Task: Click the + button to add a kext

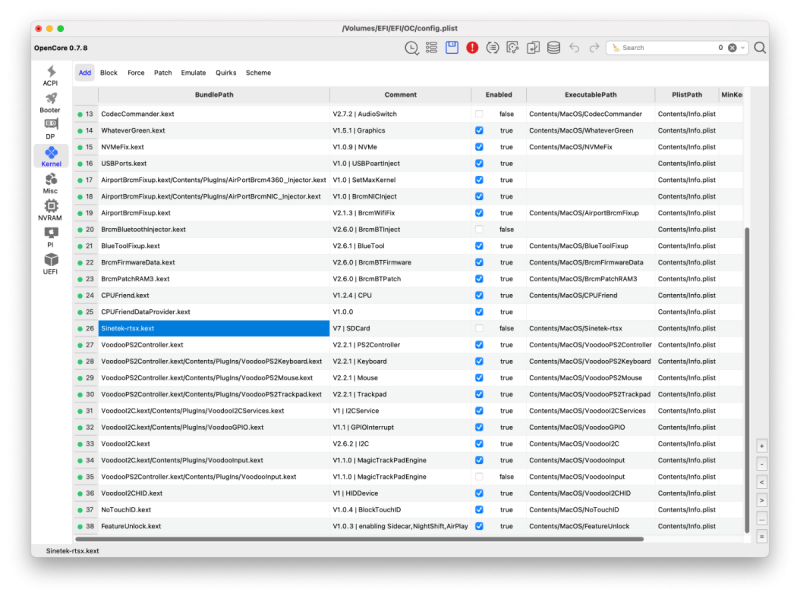Action: [762, 446]
